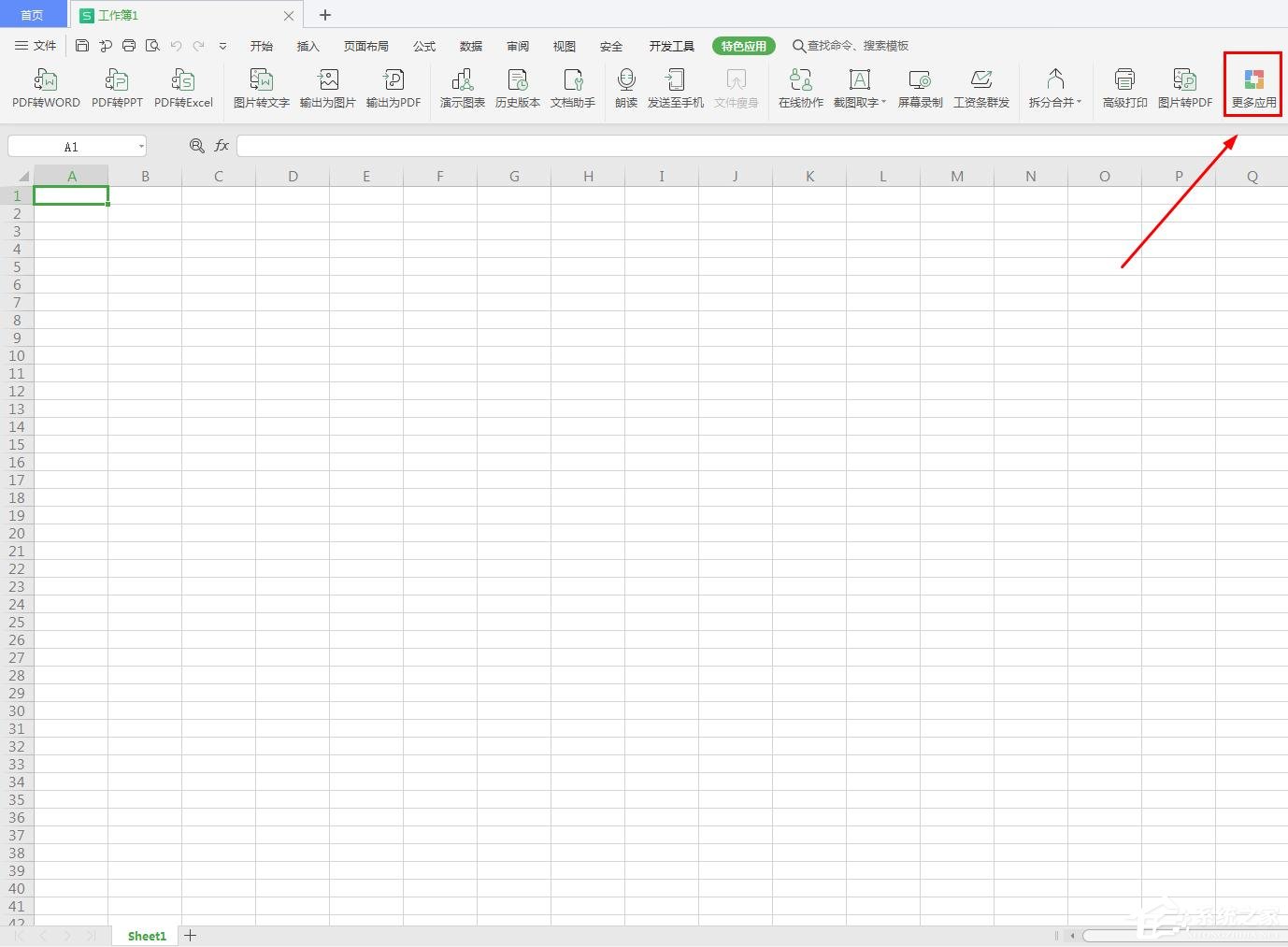Click the A1 Name Box field
The image size is (1288, 947).
coord(71,147)
